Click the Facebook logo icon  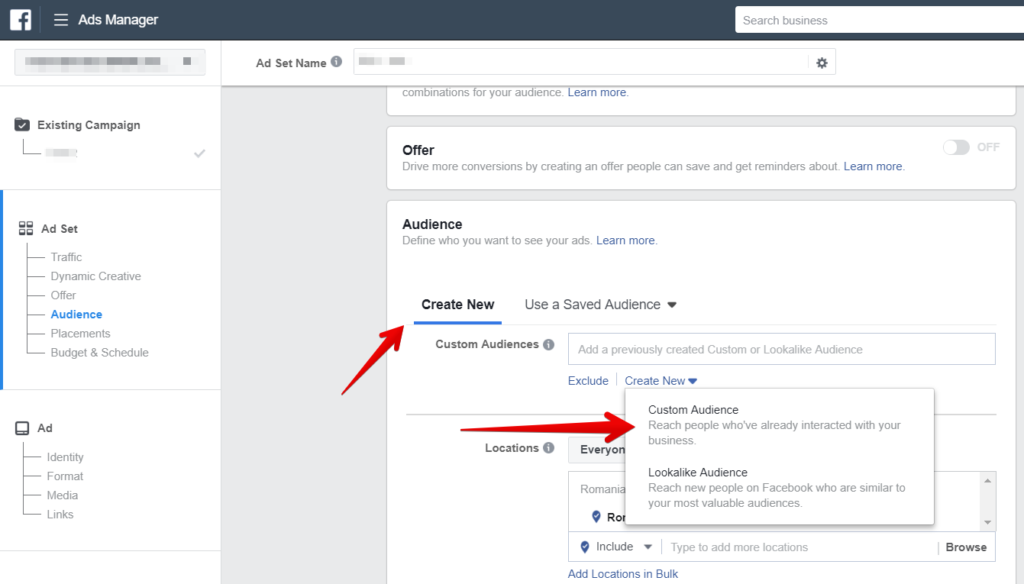[x=20, y=20]
